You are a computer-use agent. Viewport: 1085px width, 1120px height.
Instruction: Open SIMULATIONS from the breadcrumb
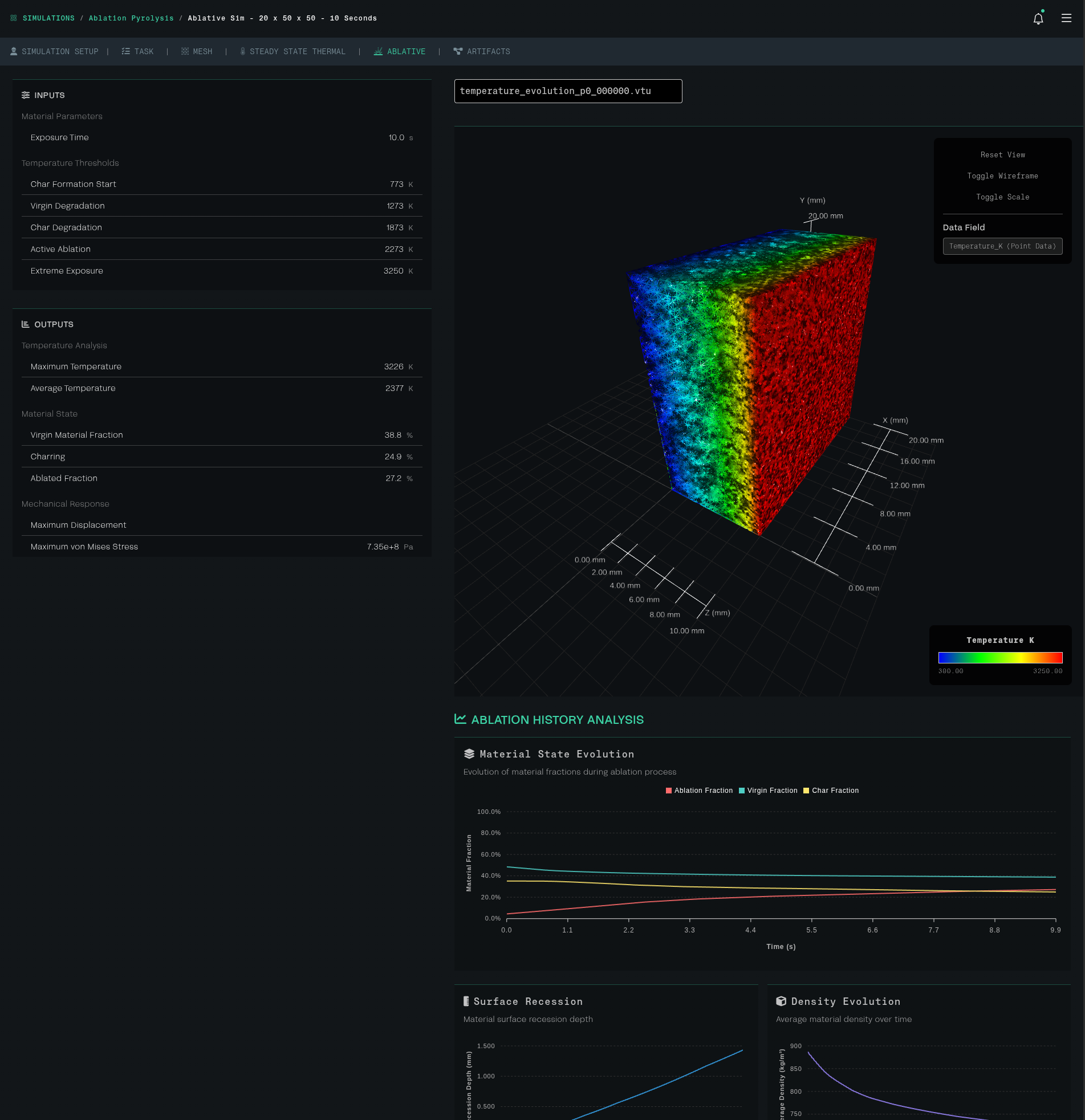(x=48, y=18)
